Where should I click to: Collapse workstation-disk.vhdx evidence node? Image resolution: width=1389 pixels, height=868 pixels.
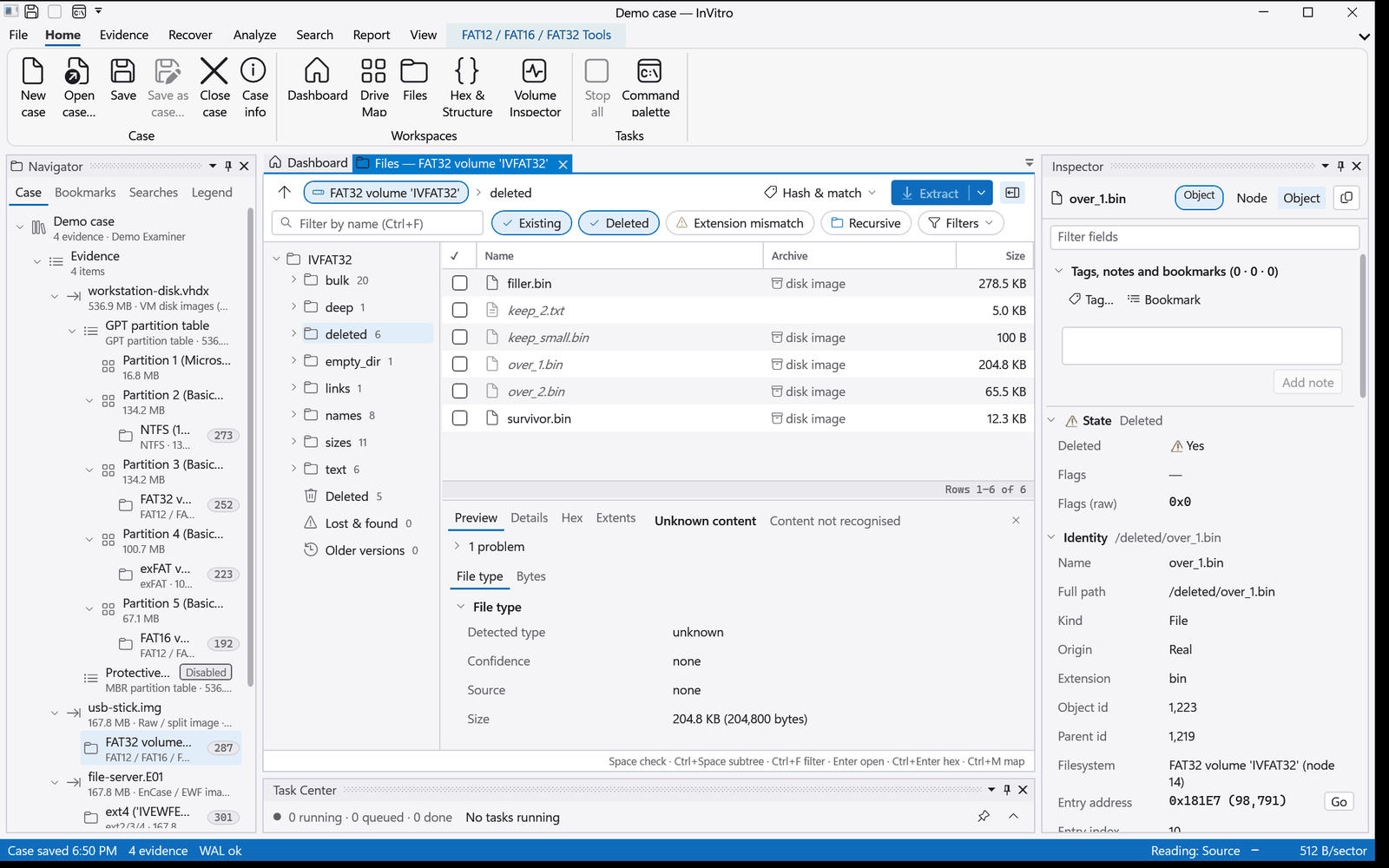coord(54,297)
